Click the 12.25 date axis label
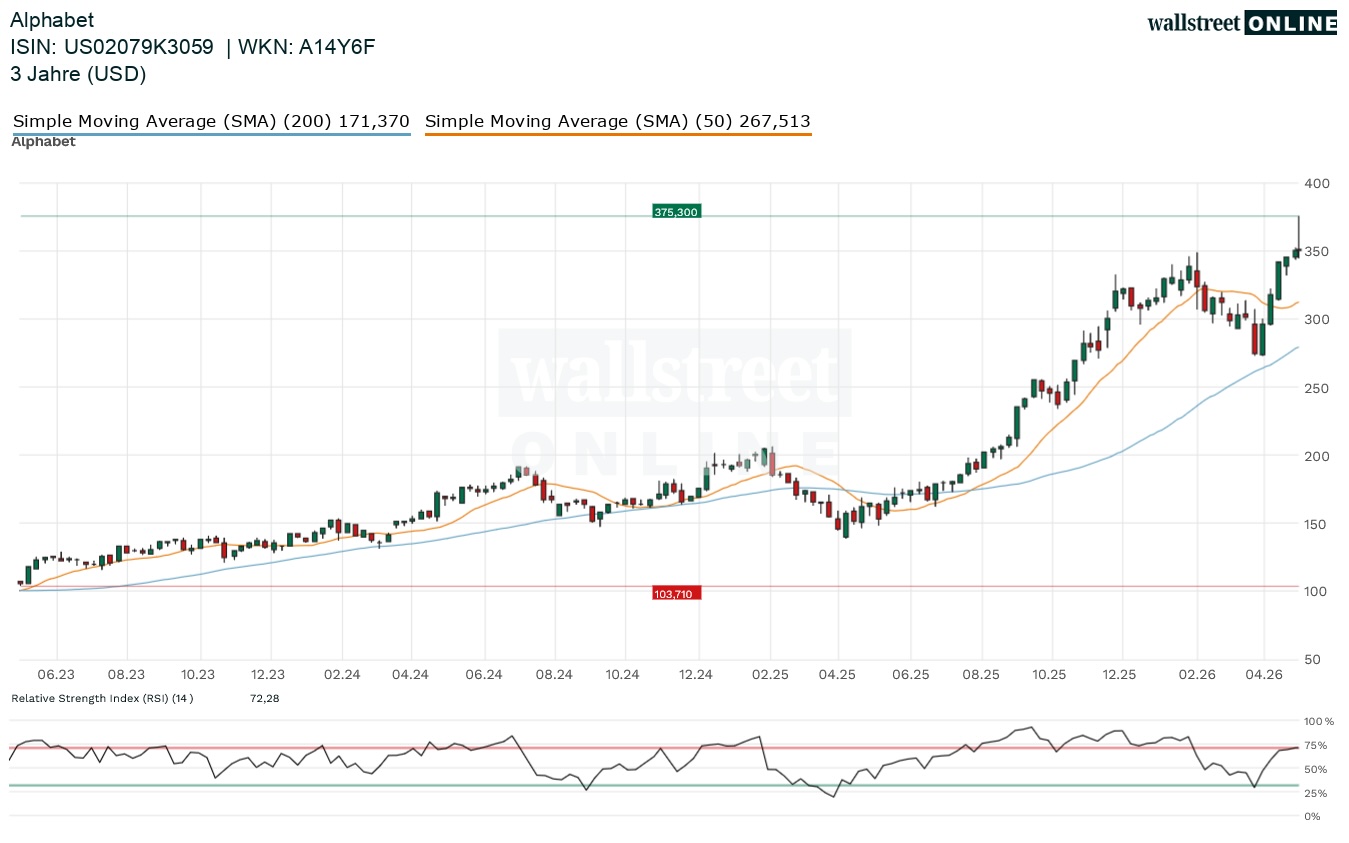 tap(1119, 675)
